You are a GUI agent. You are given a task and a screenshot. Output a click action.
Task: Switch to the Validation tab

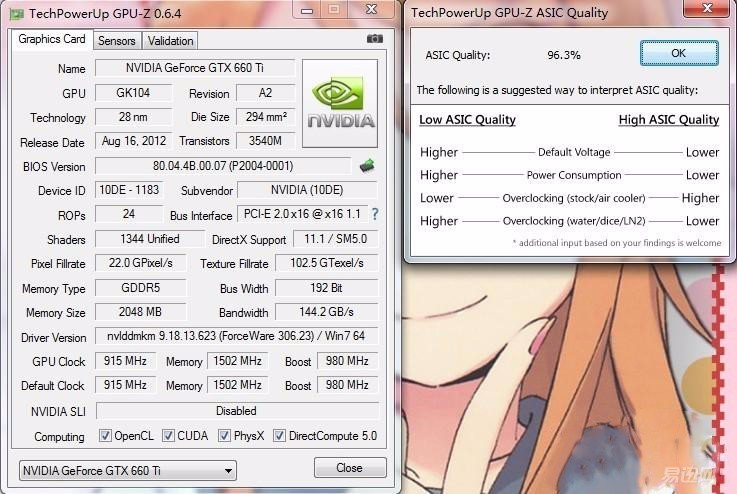[x=170, y=41]
